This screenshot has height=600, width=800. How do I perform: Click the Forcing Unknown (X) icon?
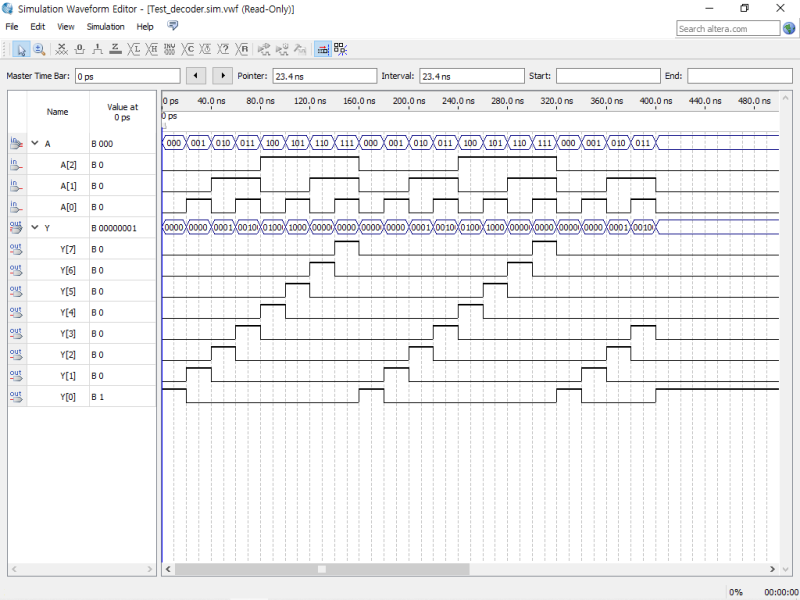[62, 48]
